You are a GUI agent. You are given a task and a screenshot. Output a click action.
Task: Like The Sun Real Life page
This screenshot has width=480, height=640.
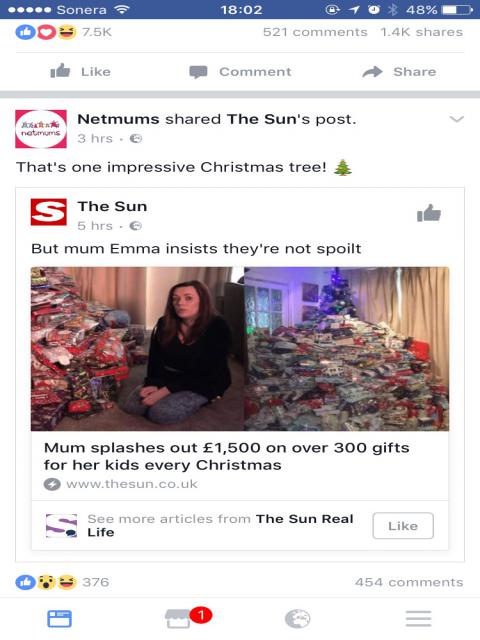pos(403,526)
